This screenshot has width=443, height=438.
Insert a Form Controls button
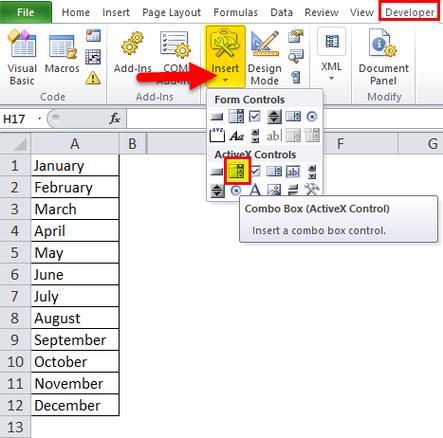(x=217, y=117)
